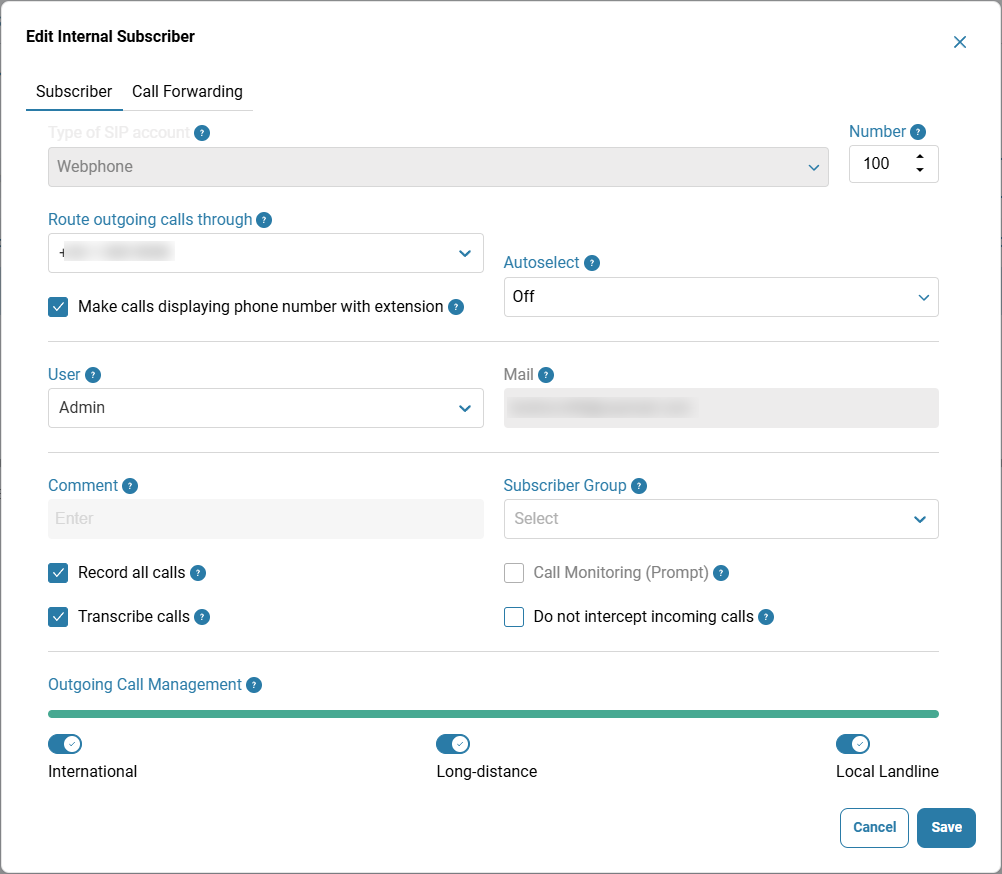Viewport: 1002px width, 874px height.
Task: Open help icon beside Route outgoing calls through
Action: (264, 220)
